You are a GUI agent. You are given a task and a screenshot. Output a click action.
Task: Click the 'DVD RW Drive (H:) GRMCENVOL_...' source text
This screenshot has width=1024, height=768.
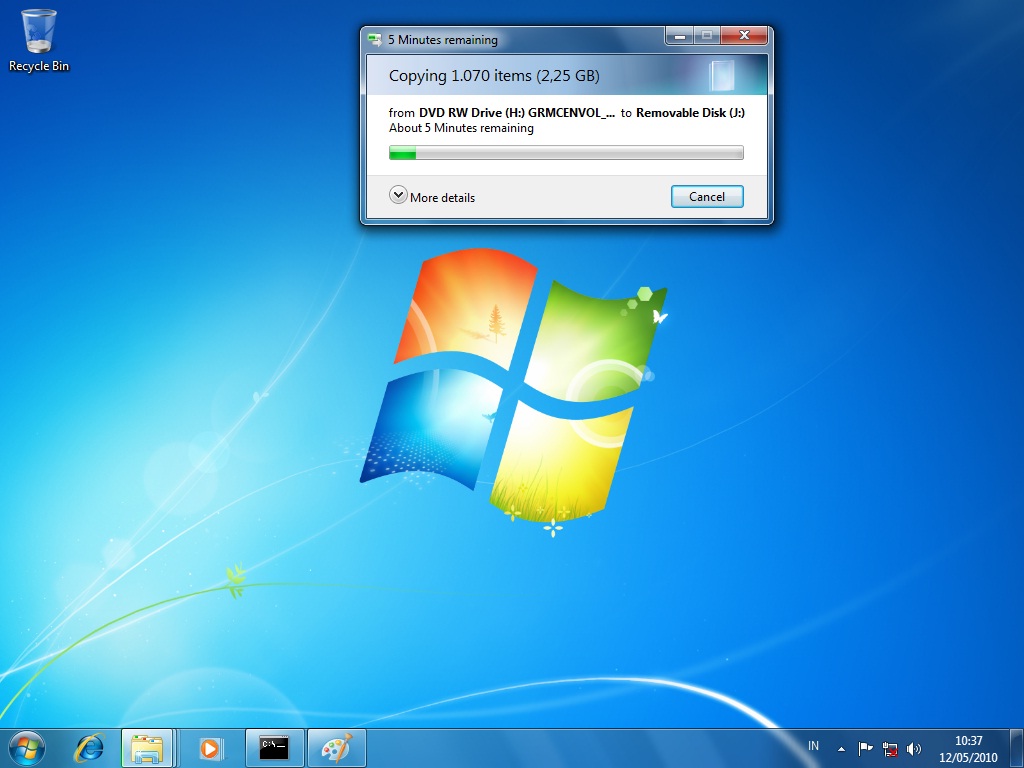[x=517, y=112]
